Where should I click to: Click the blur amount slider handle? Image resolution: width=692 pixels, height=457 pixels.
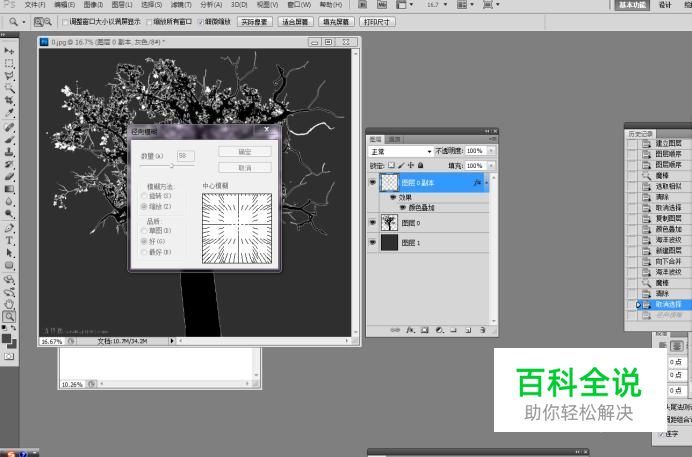click(172, 165)
